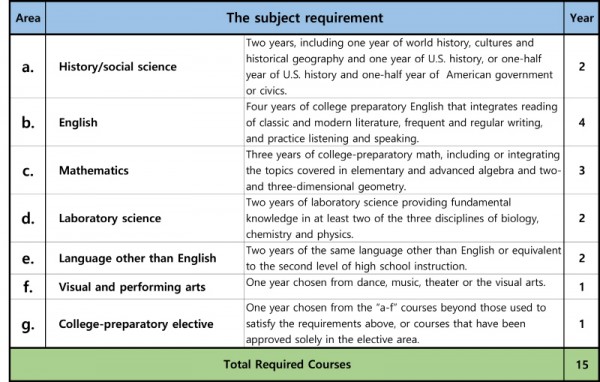Click 'Visual and performing arts' cell

coord(145,287)
